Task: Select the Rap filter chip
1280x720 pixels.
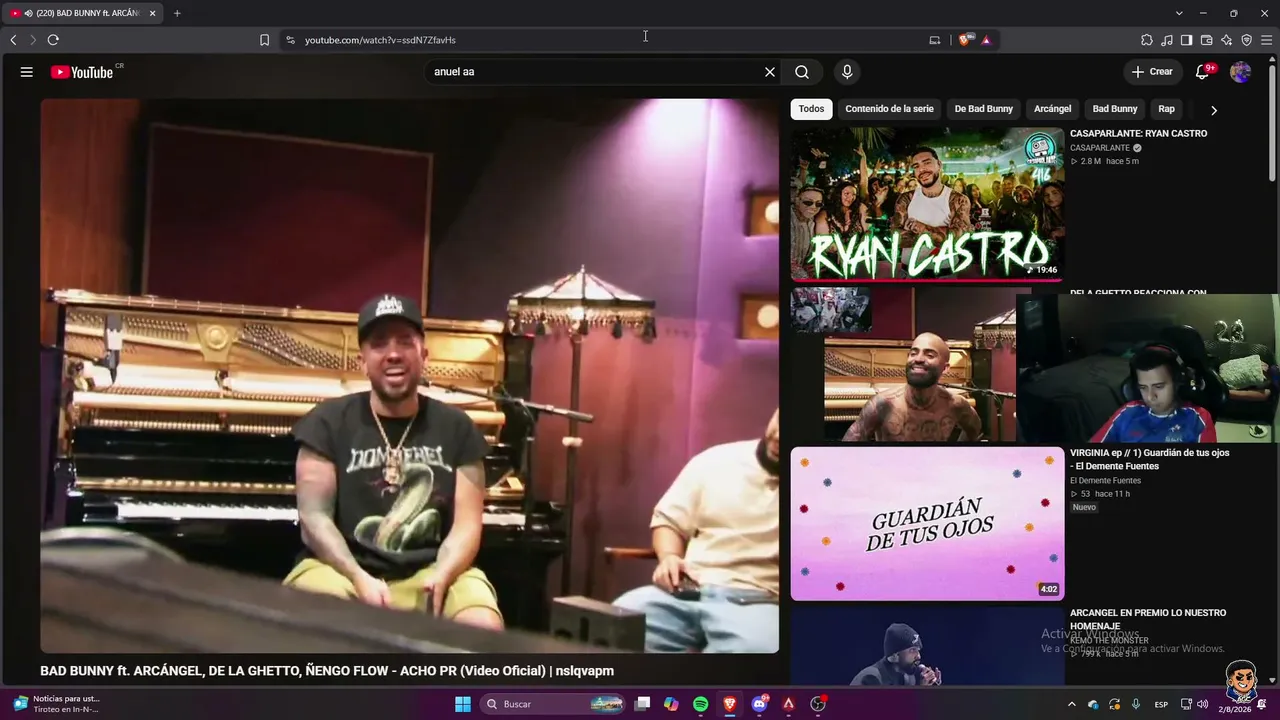Action: pos(1167,109)
